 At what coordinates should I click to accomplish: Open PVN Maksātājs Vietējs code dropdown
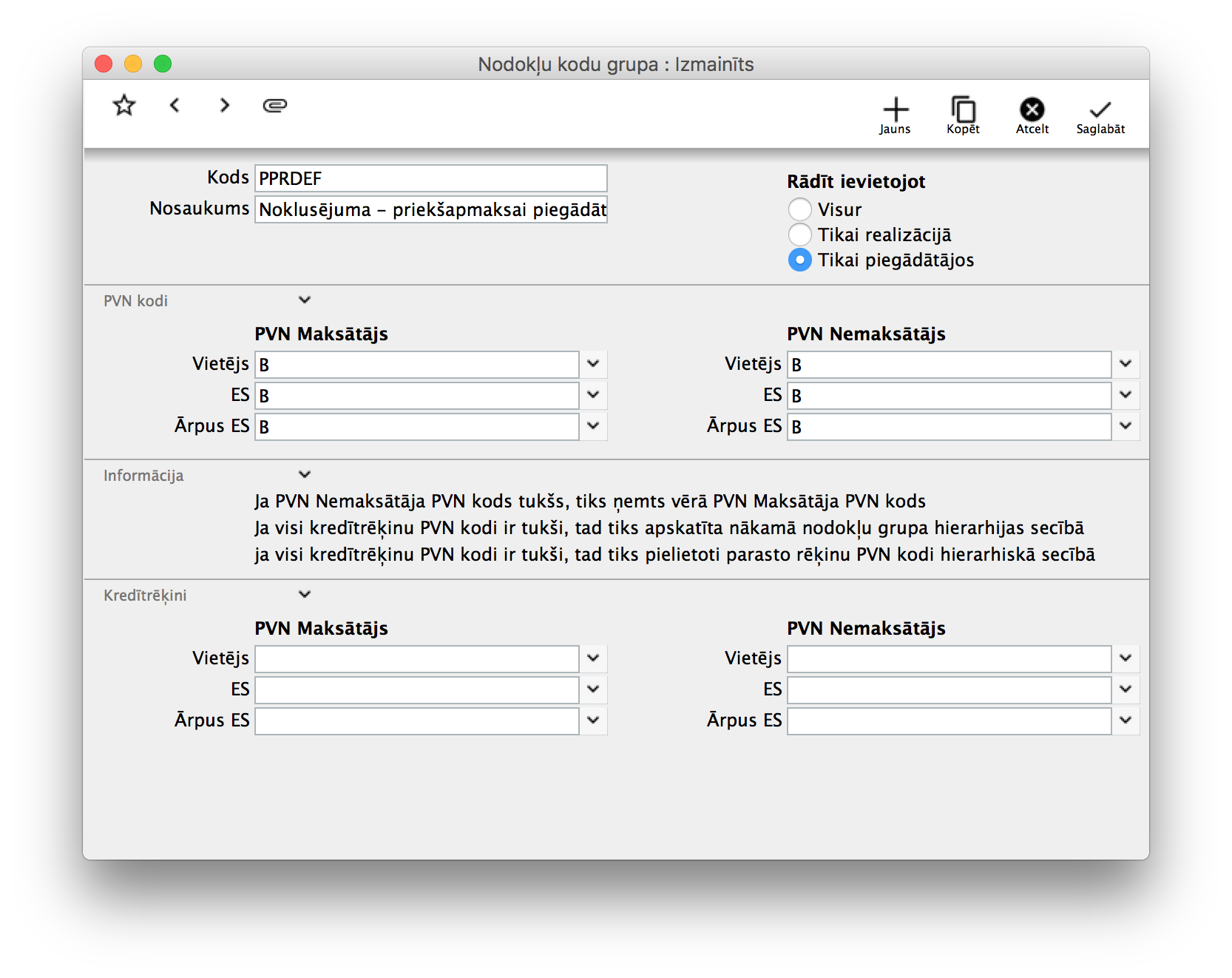tap(593, 364)
